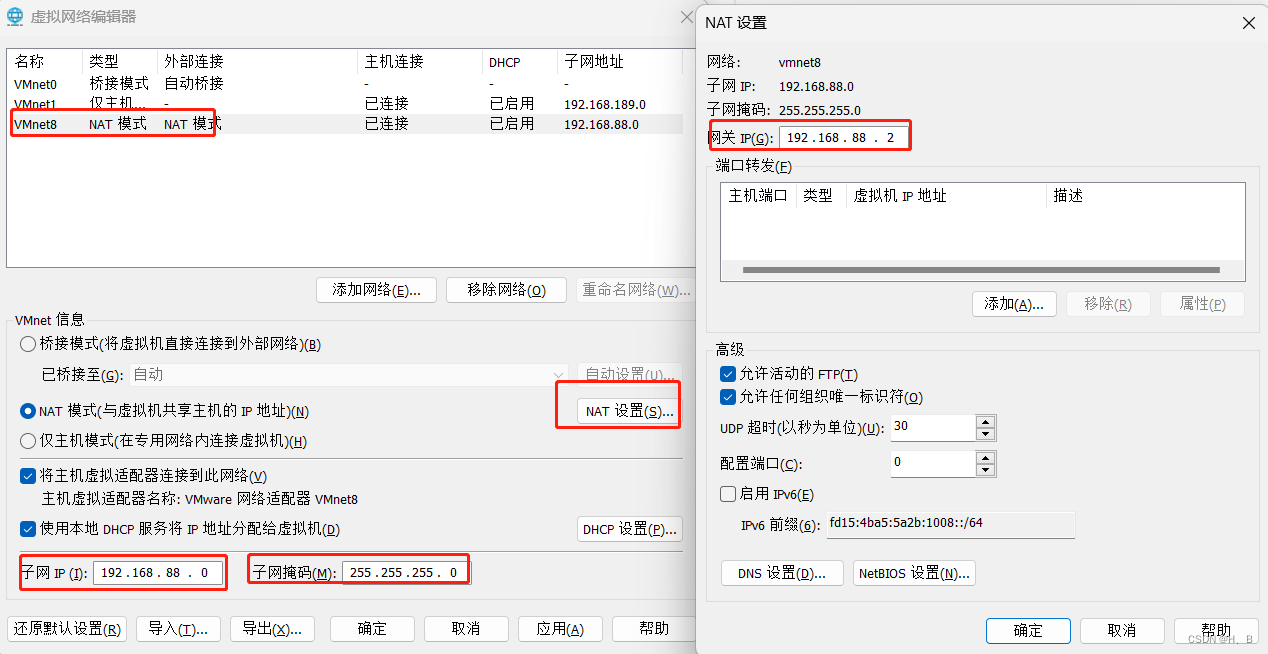Click 应用 button

pyautogui.click(x=560, y=629)
